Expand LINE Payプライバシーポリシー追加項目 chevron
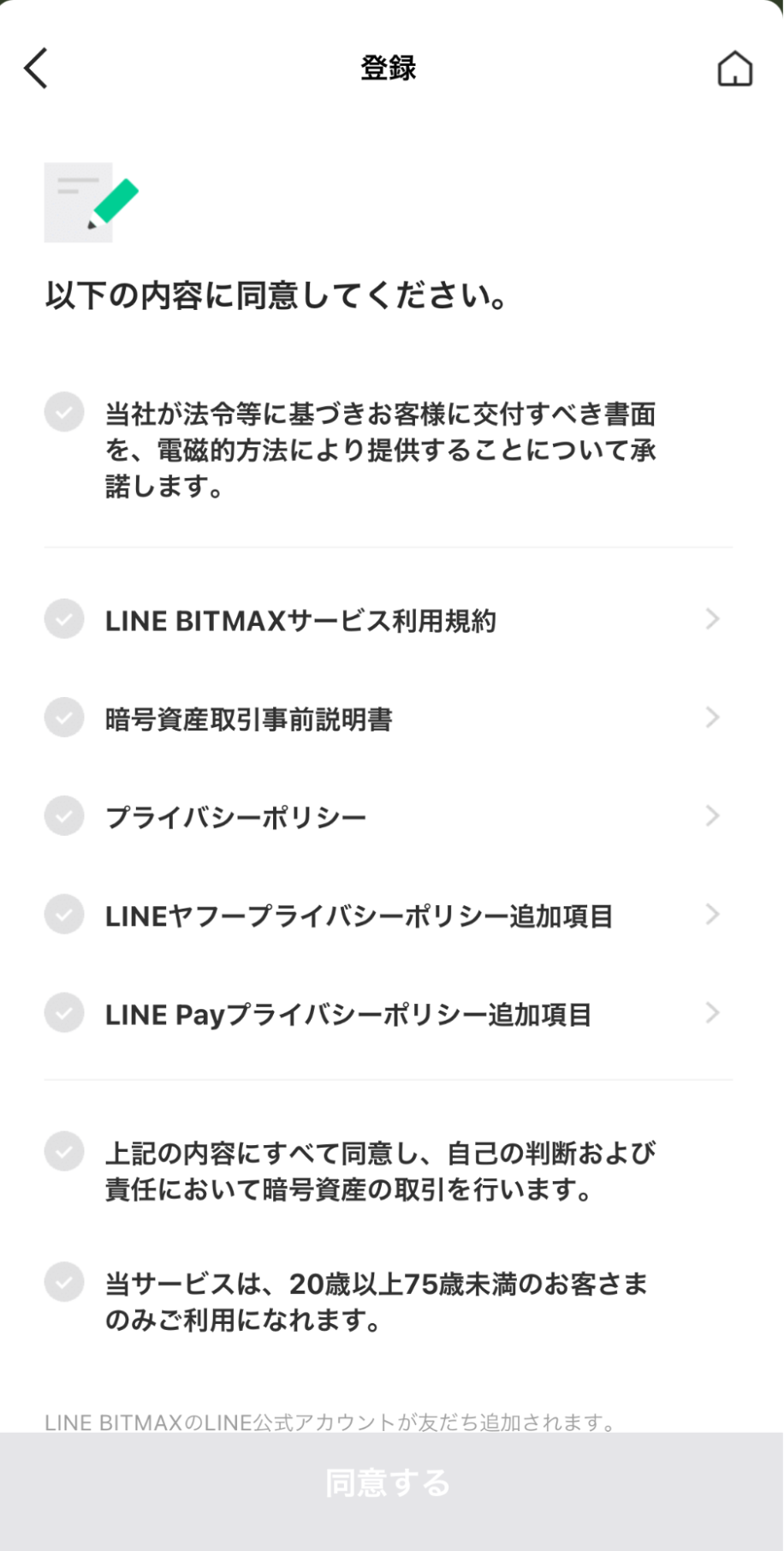 712,1013
